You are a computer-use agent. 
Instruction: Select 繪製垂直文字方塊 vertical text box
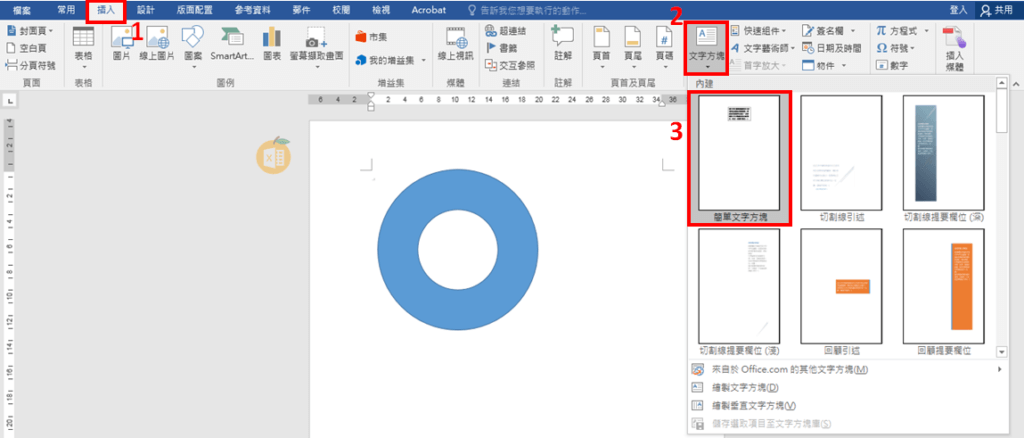[751, 405]
